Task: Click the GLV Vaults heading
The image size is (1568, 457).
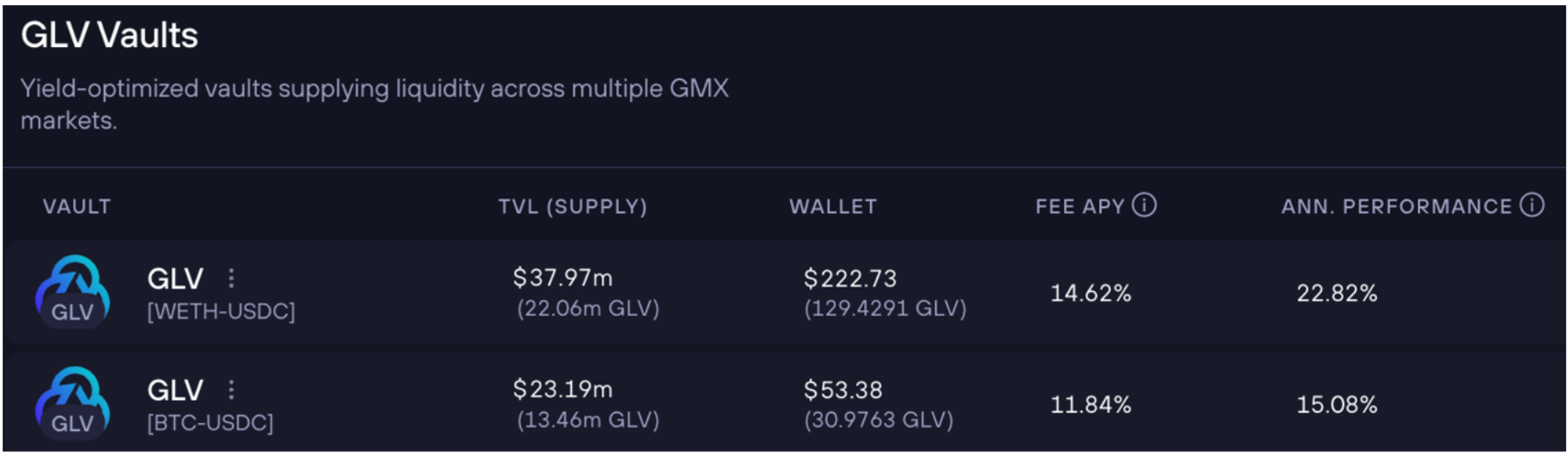Action: click(x=110, y=36)
